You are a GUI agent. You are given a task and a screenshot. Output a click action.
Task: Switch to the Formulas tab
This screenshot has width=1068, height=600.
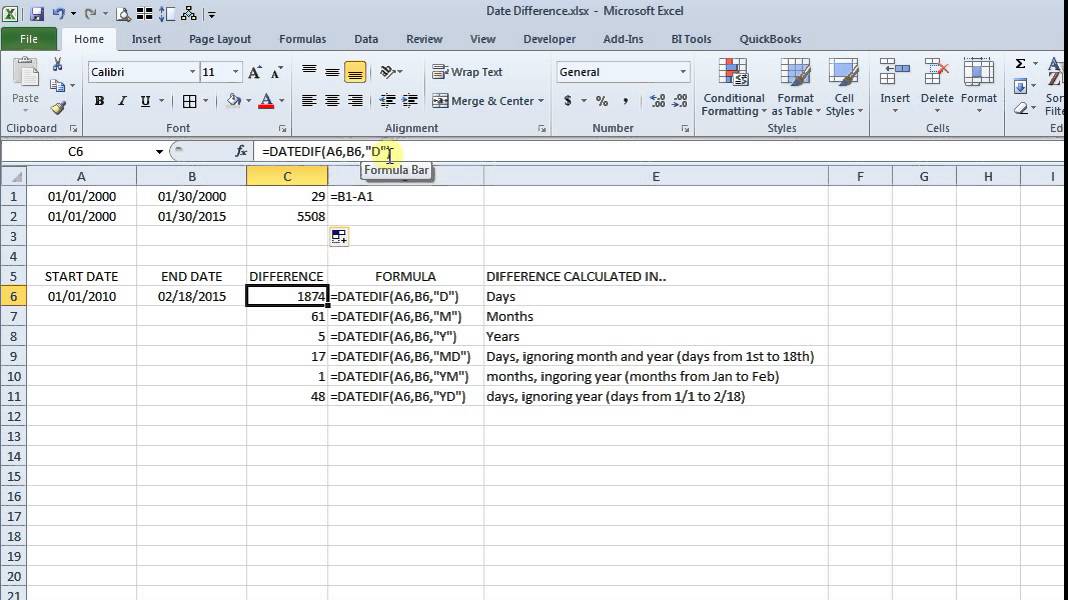(302, 39)
